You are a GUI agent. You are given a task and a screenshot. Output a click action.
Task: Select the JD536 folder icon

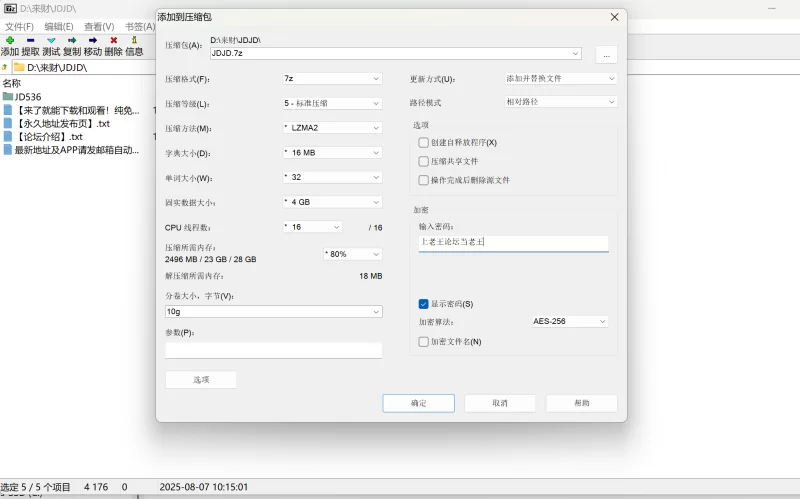coord(8,96)
